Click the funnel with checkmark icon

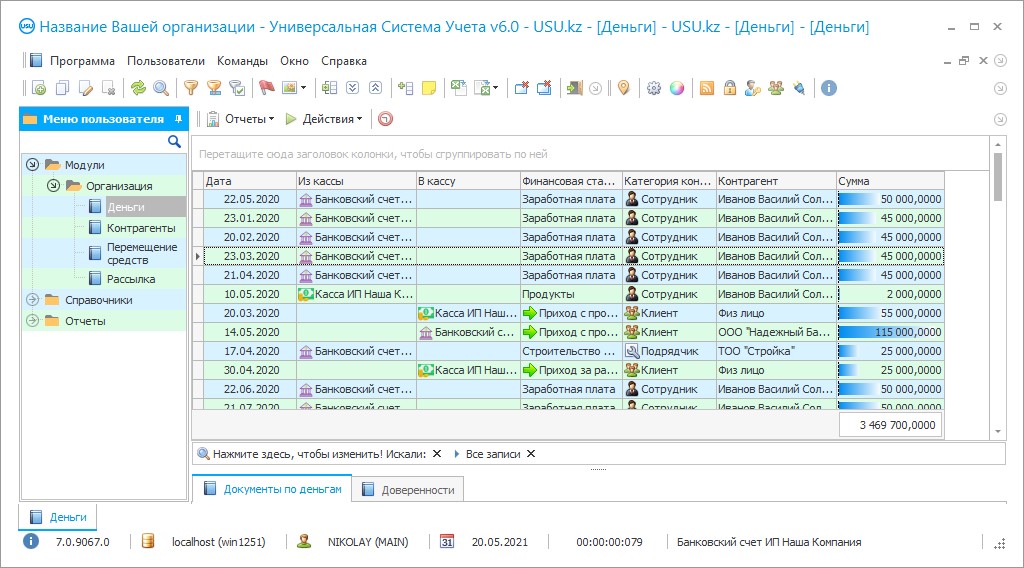point(237,88)
